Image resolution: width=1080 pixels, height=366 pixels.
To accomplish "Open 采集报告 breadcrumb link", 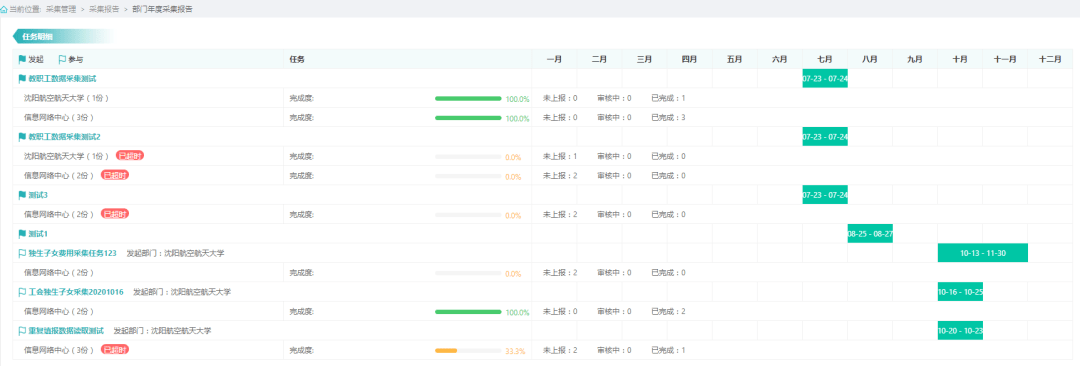I will [x=103, y=9].
